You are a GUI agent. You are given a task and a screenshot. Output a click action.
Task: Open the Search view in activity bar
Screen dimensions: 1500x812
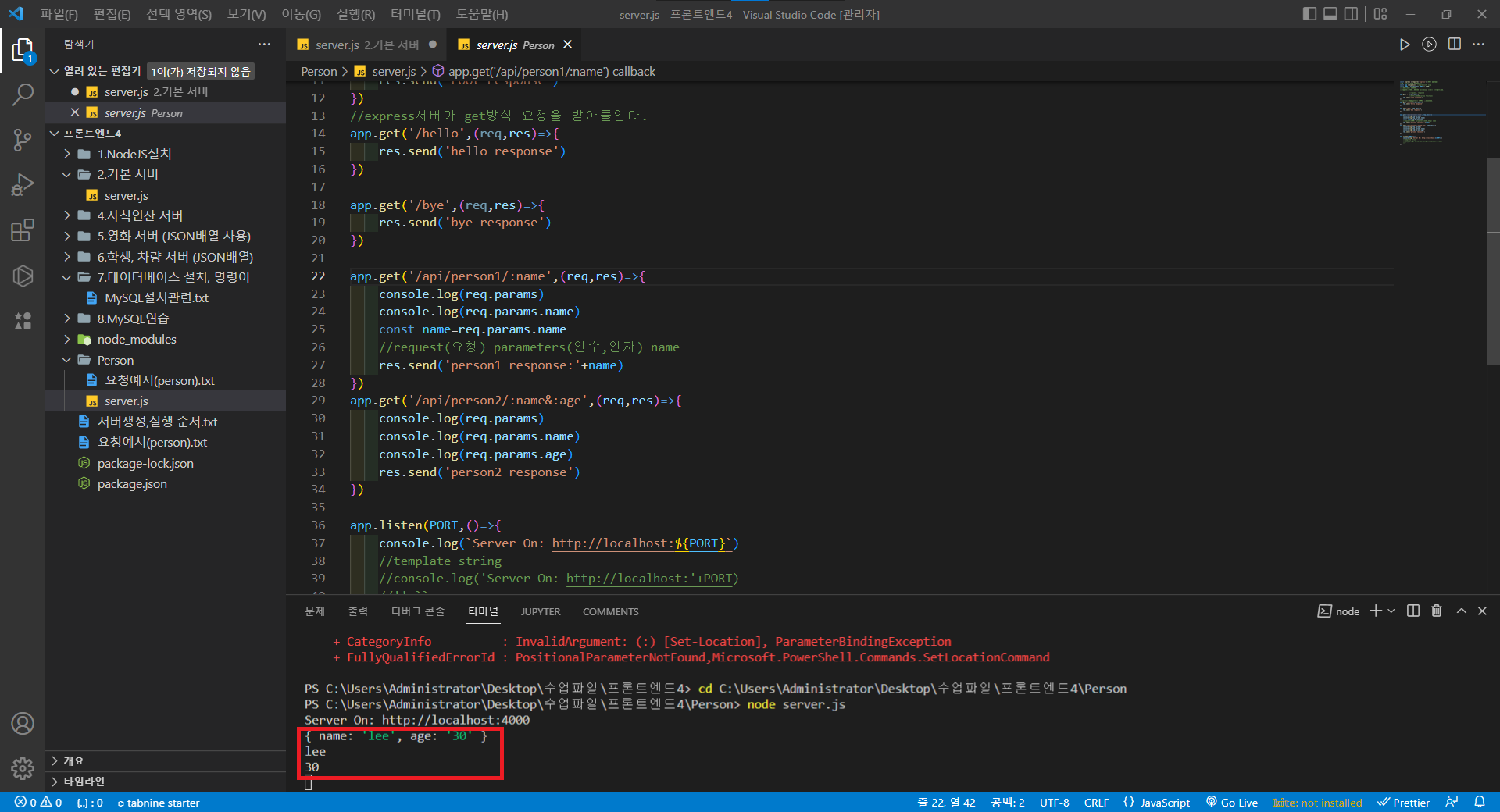[x=23, y=95]
